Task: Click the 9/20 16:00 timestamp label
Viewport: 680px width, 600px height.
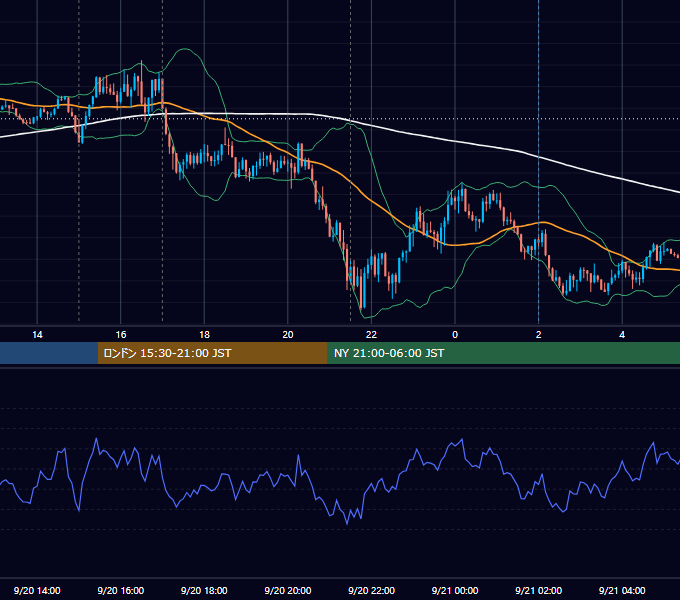Action: [121, 590]
